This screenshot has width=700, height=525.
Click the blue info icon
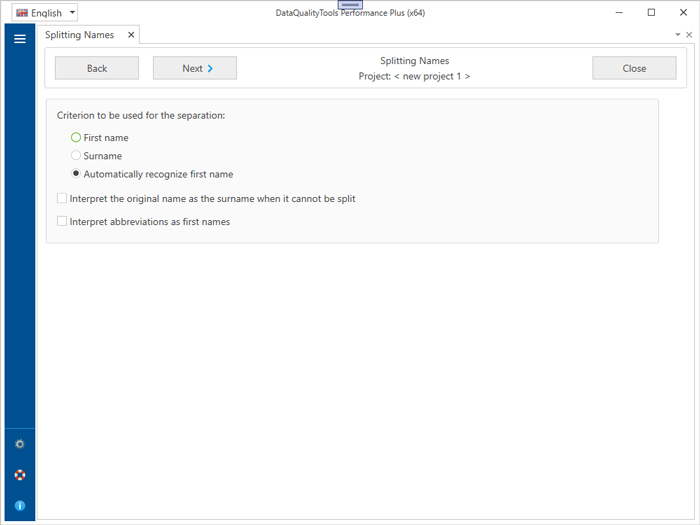pos(19,506)
